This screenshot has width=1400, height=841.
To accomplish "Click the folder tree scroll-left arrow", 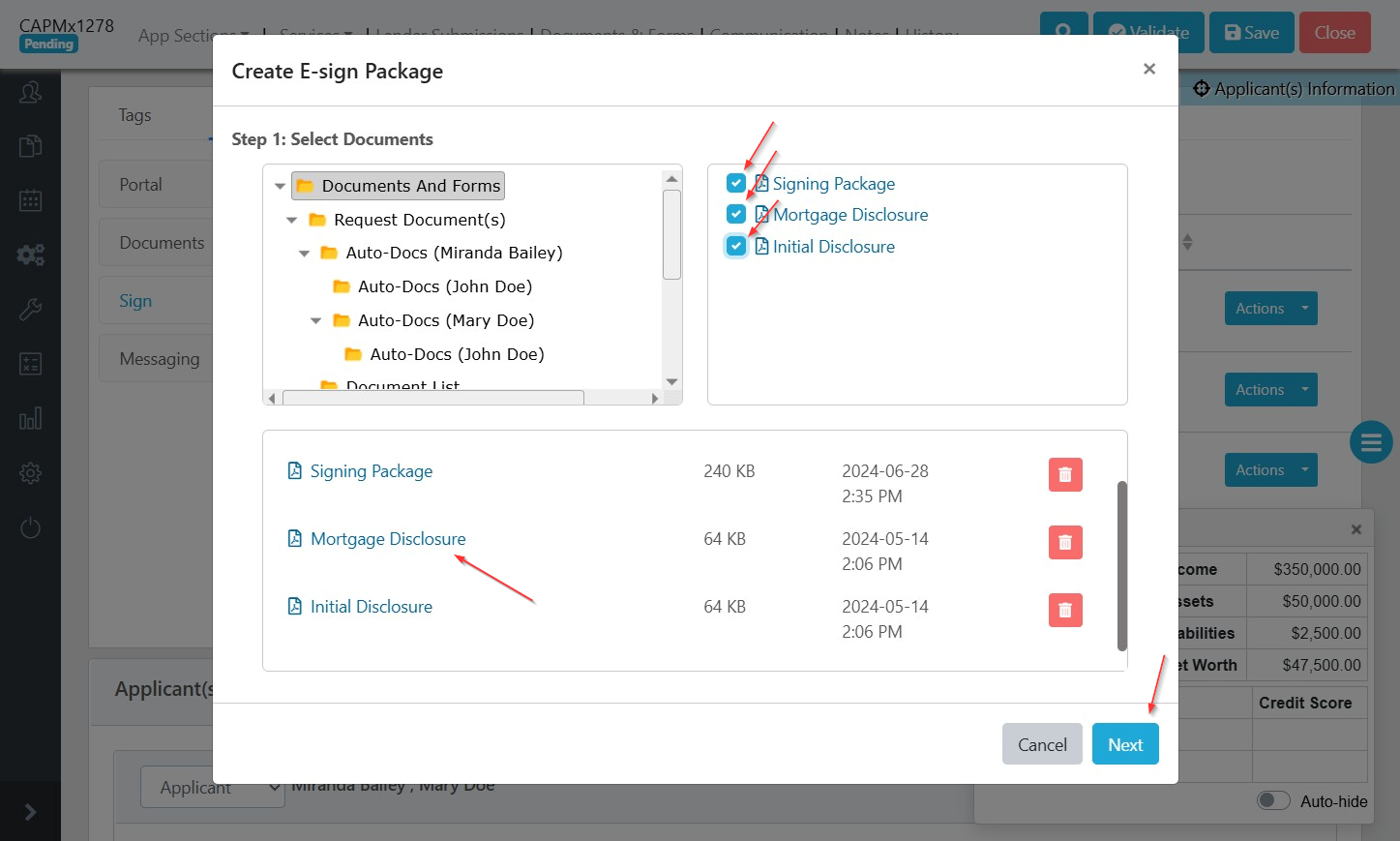I will 272,398.
